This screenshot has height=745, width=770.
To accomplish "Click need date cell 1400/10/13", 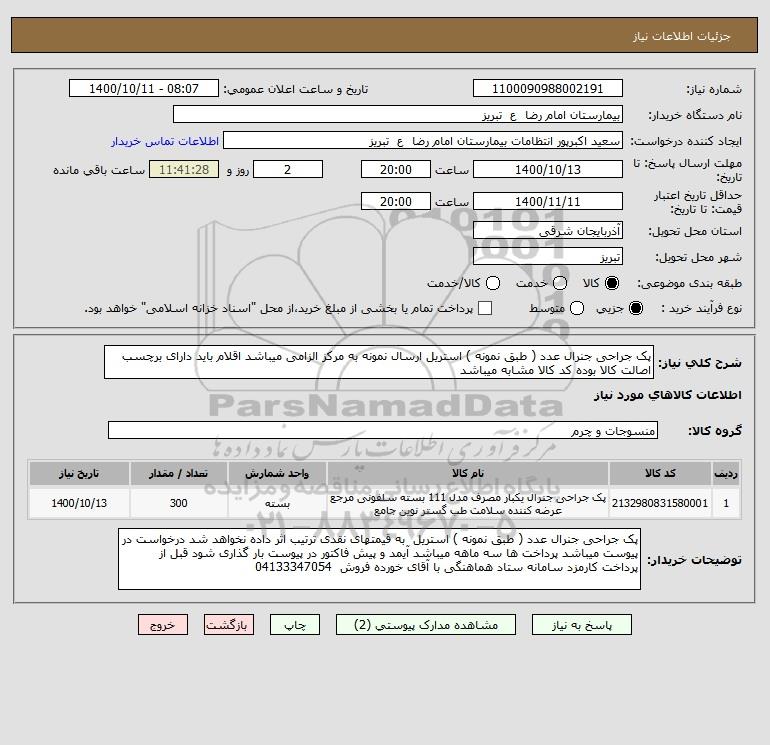I will [x=79, y=503].
